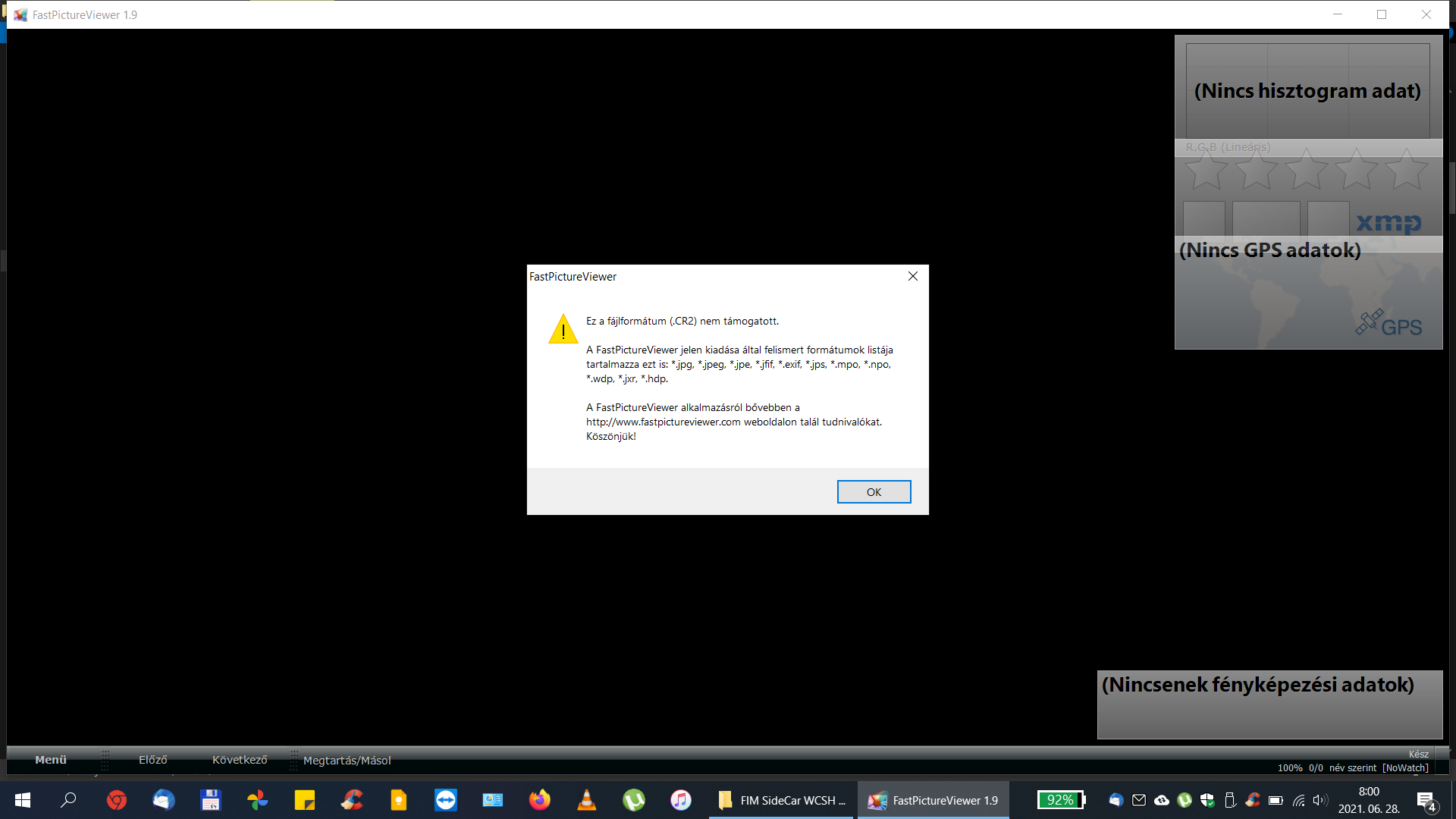Click the 92% battery indicator on the taskbar
1456x819 pixels.
tap(1062, 800)
